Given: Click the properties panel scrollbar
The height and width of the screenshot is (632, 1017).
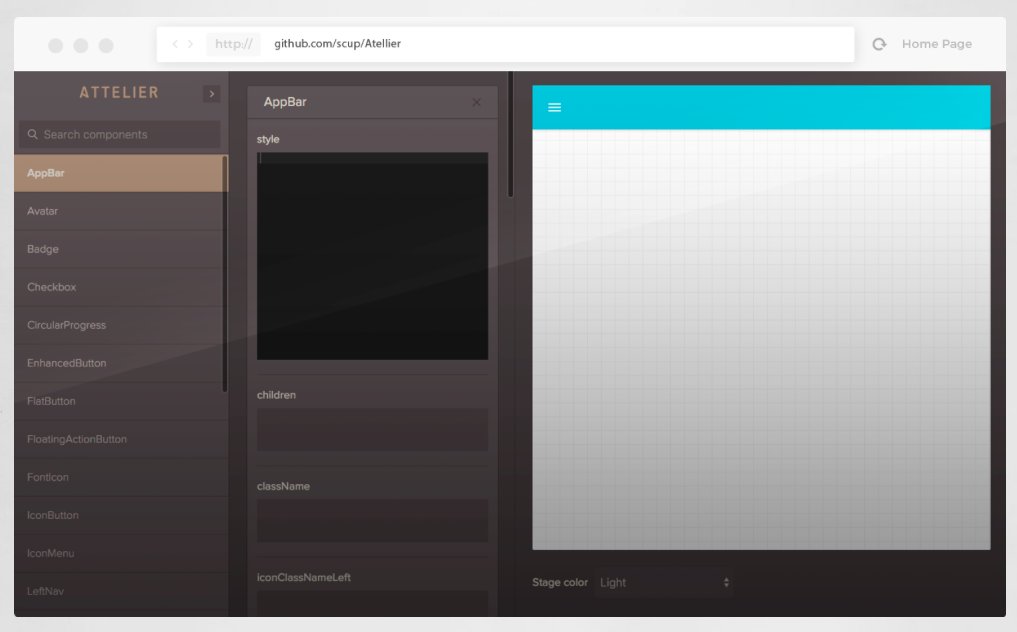Looking at the screenshot, I should click(x=510, y=134).
